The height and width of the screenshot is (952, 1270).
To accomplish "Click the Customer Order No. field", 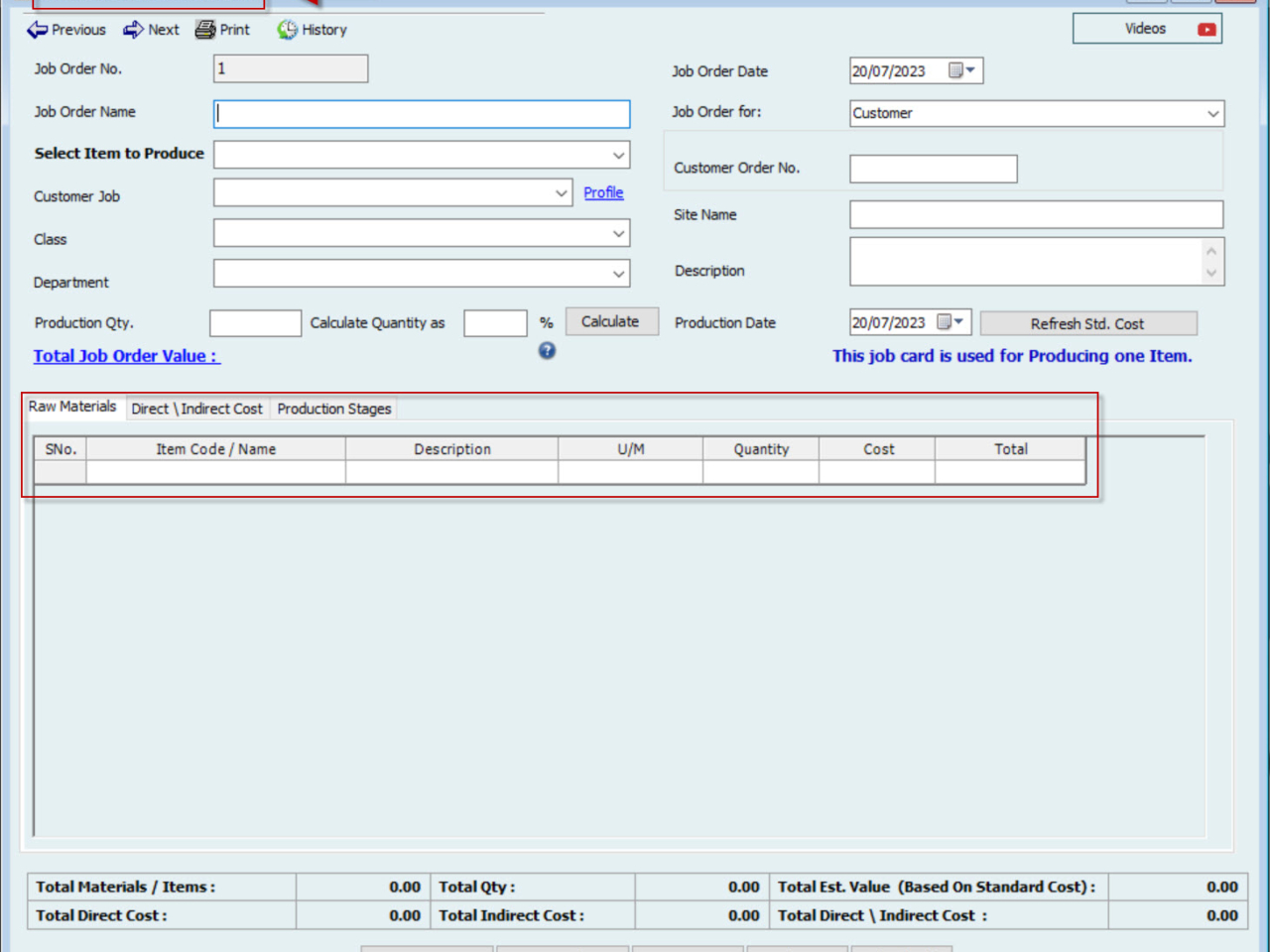I will [x=934, y=169].
